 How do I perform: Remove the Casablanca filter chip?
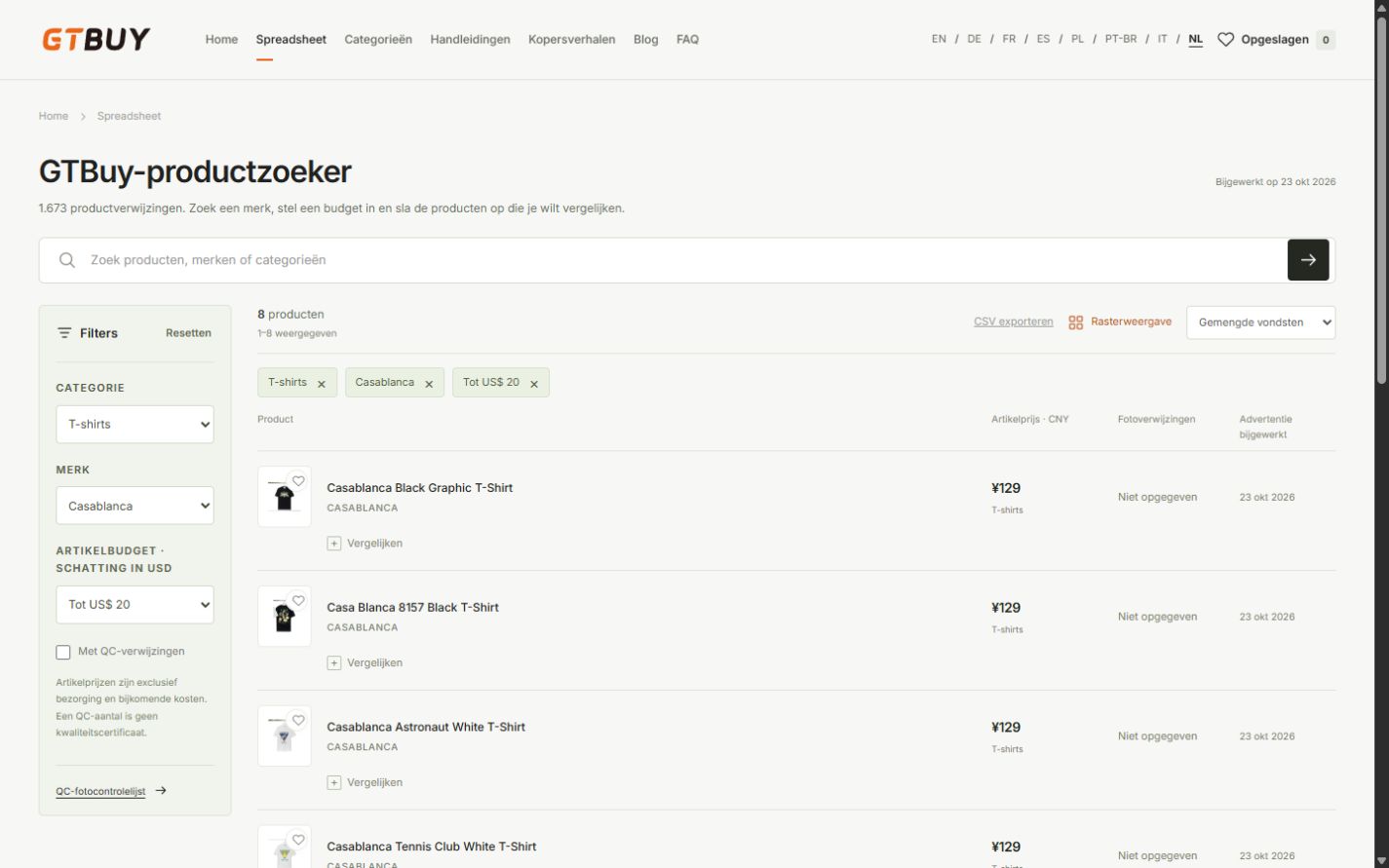[429, 384]
